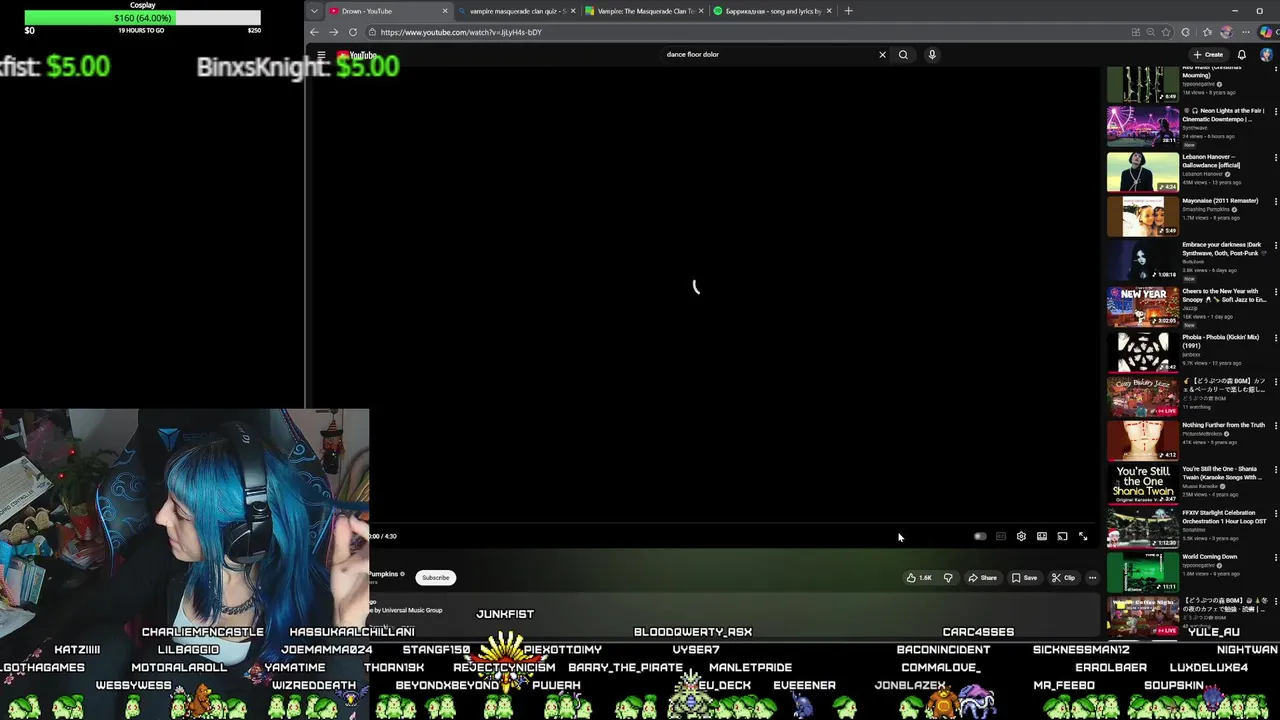Save the video to a playlist
The width and height of the screenshot is (1280, 720).
(x=1024, y=578)
